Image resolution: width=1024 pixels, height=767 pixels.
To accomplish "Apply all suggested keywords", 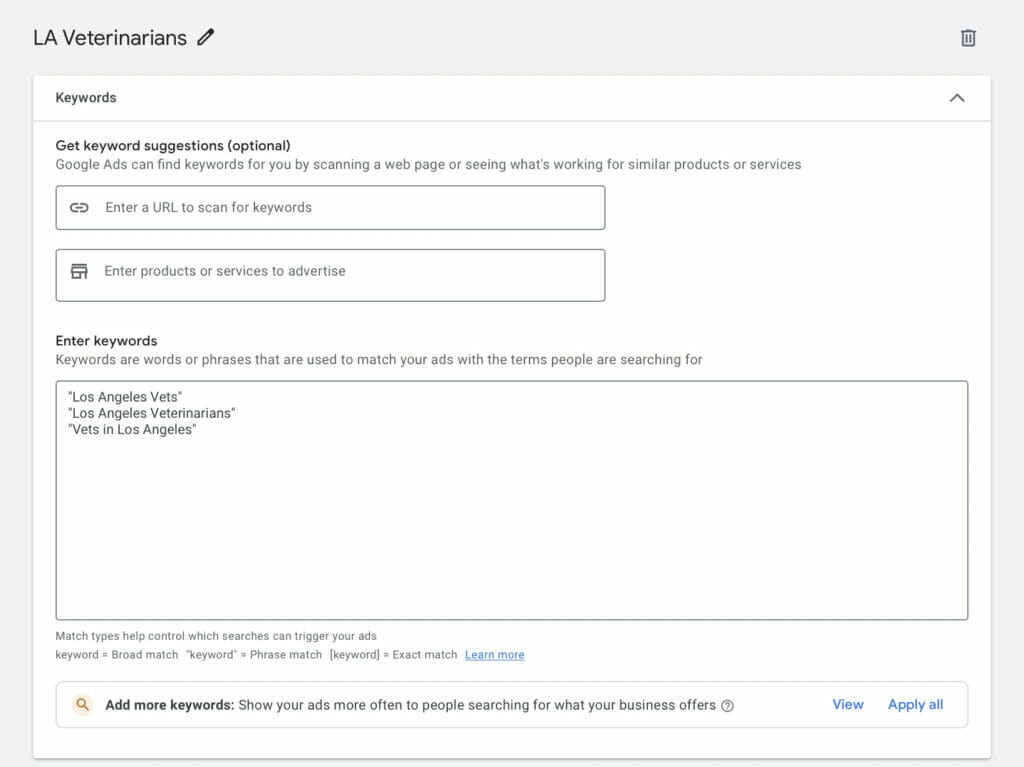I will point(915,704).
